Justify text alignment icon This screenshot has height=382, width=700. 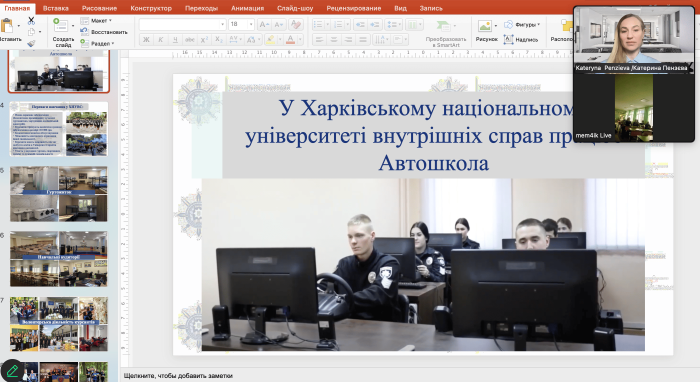[363, 40]
